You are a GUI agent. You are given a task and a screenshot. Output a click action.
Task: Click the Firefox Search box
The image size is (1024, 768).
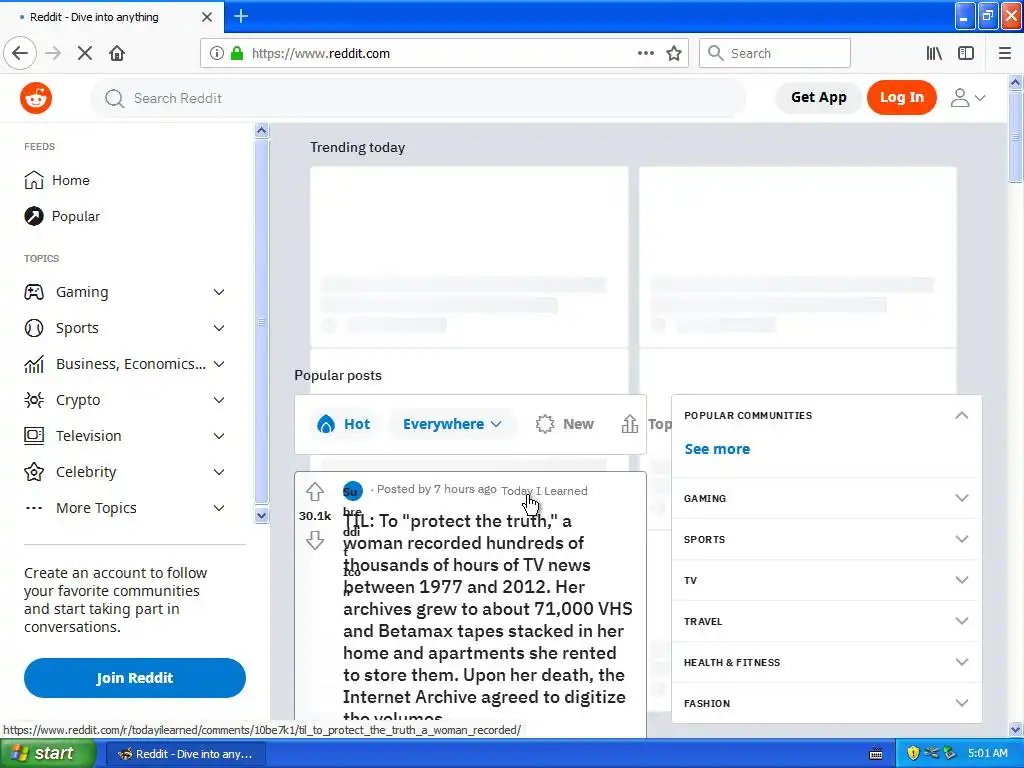pyautogui.click(x=775, y=53)
